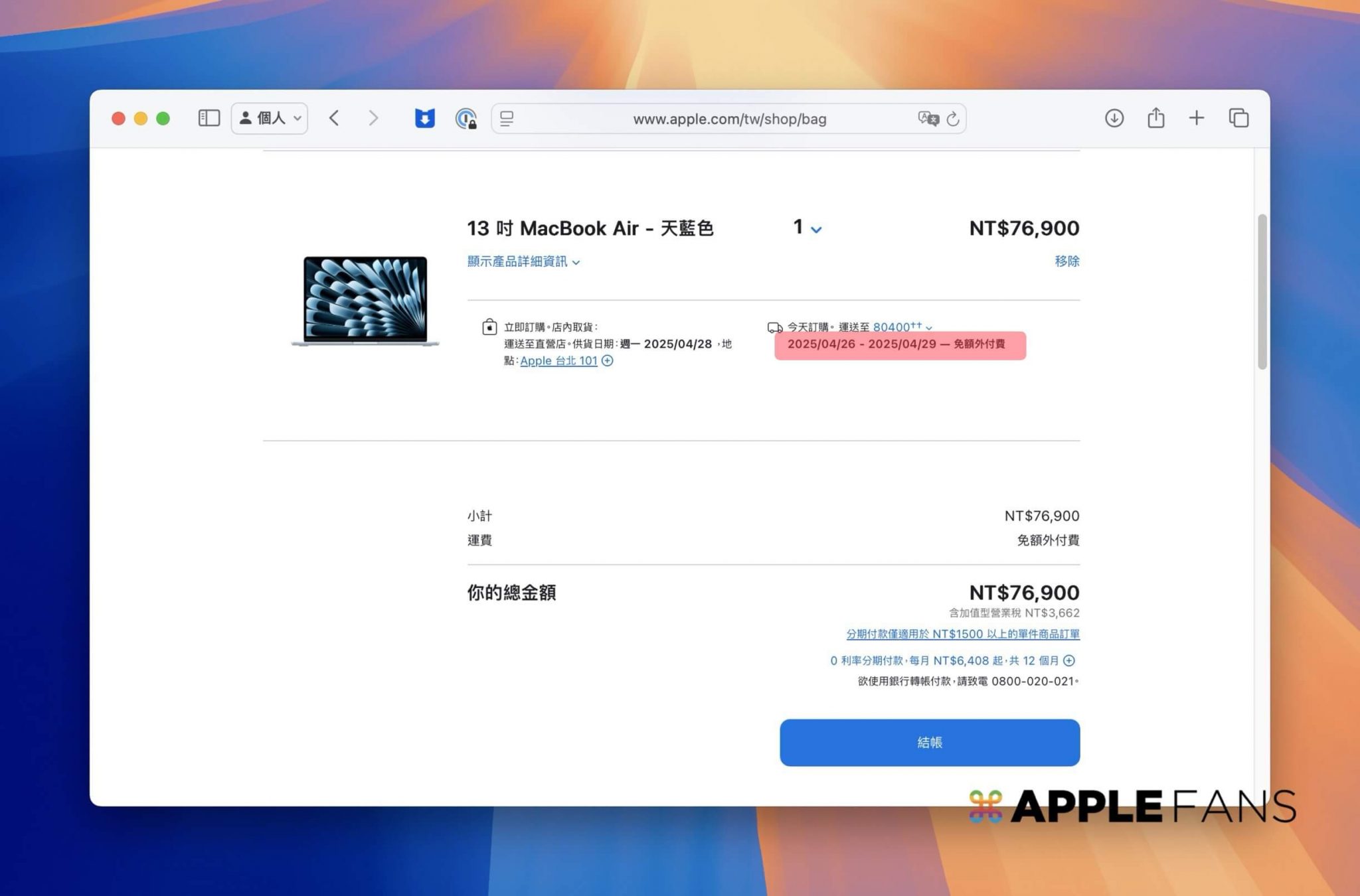Open the quantity 1 dropdown

[807, 228]
